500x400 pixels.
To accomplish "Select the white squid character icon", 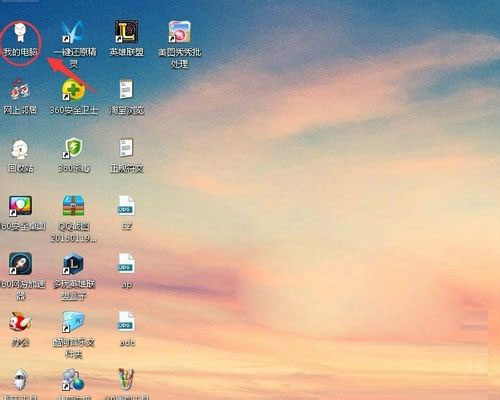I will (x=20, y=379).
